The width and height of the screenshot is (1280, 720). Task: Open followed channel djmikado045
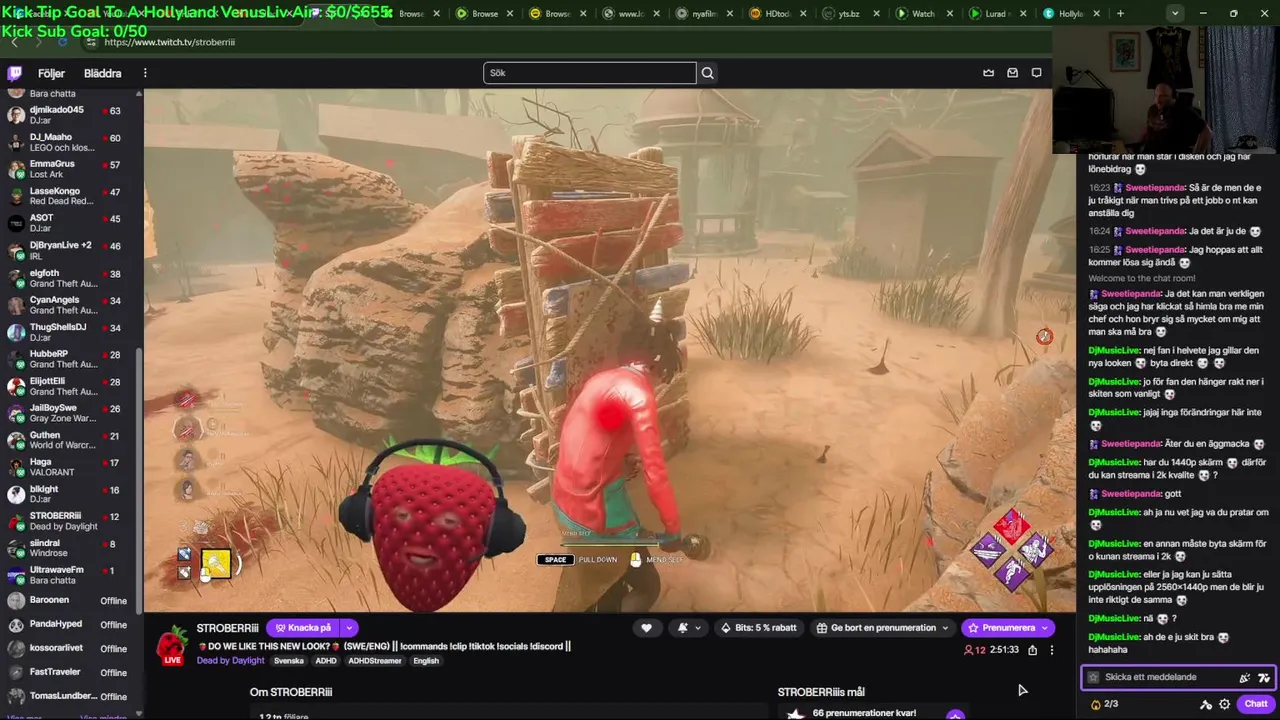pos(70,115)
